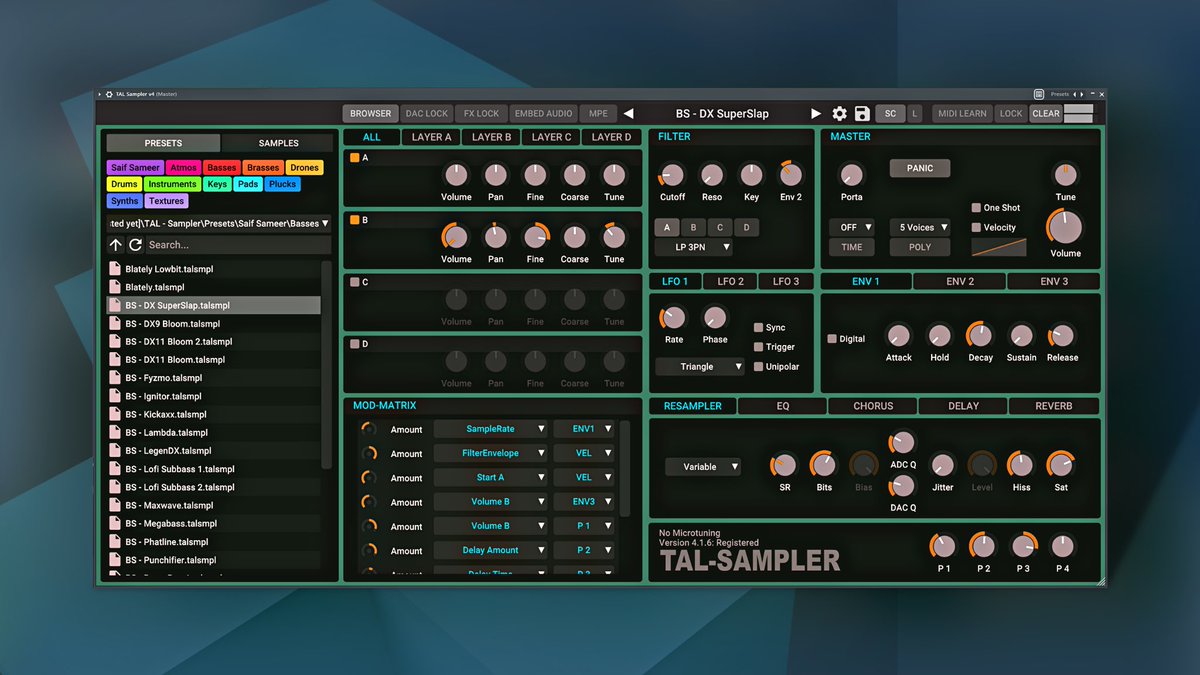The image size is (1200, 675).
Task: Enable layer C checkbox
Action: pos(355,282)
